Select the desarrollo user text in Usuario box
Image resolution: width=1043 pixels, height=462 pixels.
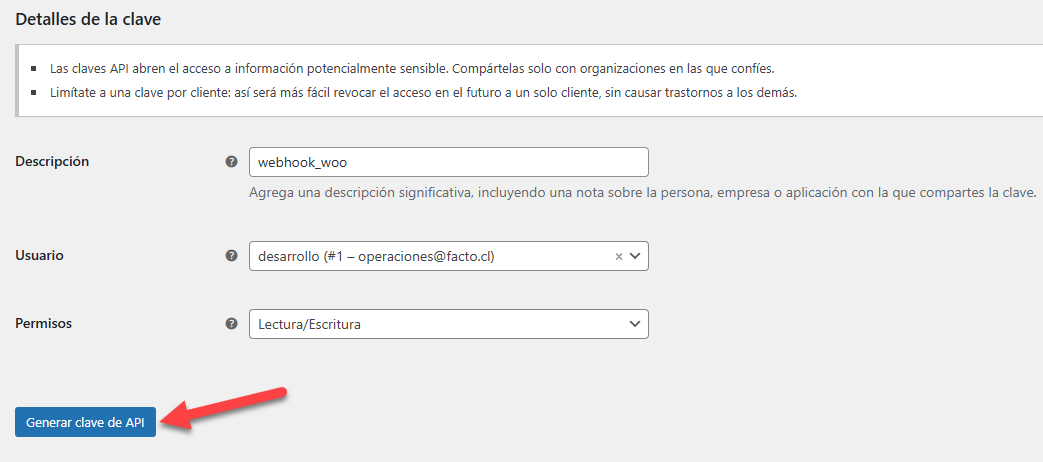(x=376, y=257)
